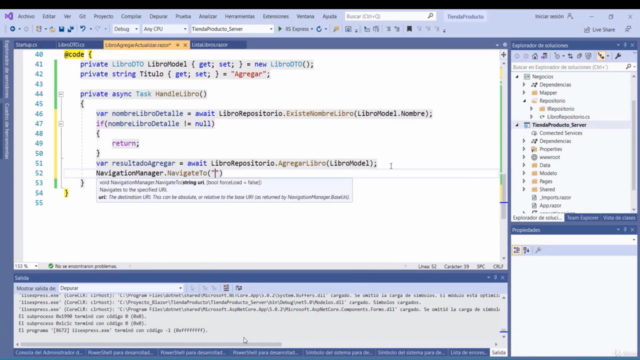
Task: Expand the wwwroot folder
Action: [524, 157]
